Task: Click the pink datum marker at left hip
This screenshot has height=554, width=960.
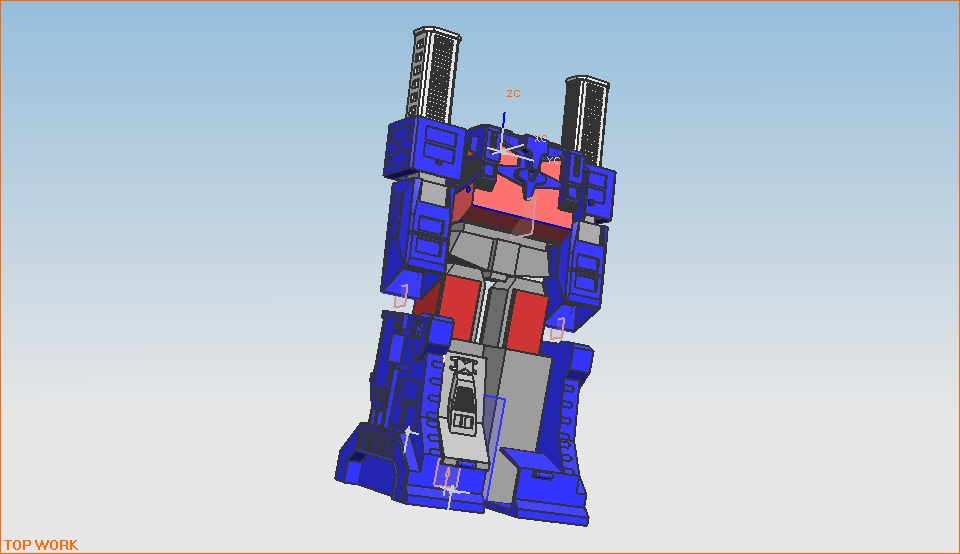Action: (x=401, y=297)
